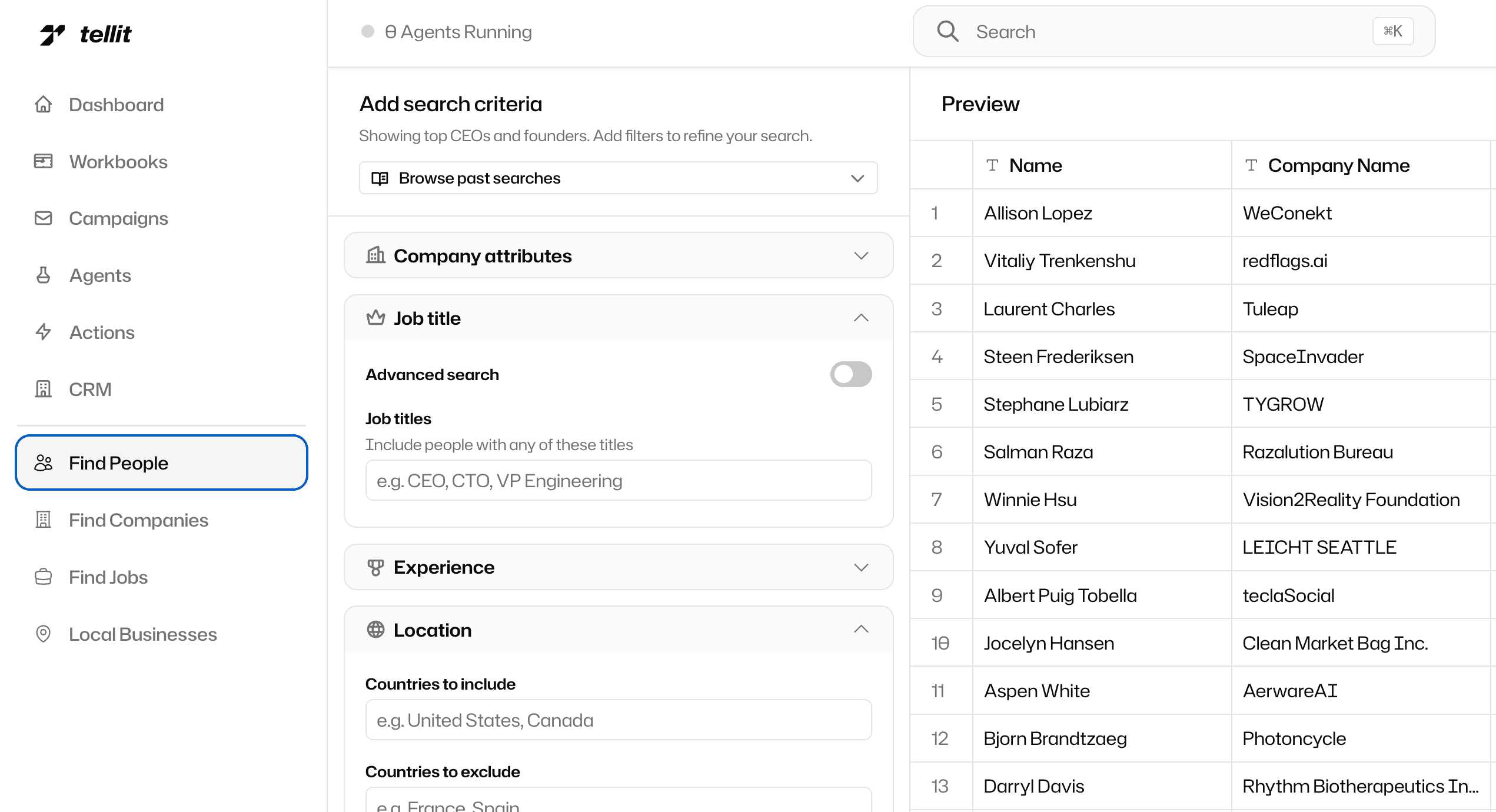Focus the top Search field
The width and height of the screenshot is (1496, 812).
pyautogui.click(x=1174, y=31)
